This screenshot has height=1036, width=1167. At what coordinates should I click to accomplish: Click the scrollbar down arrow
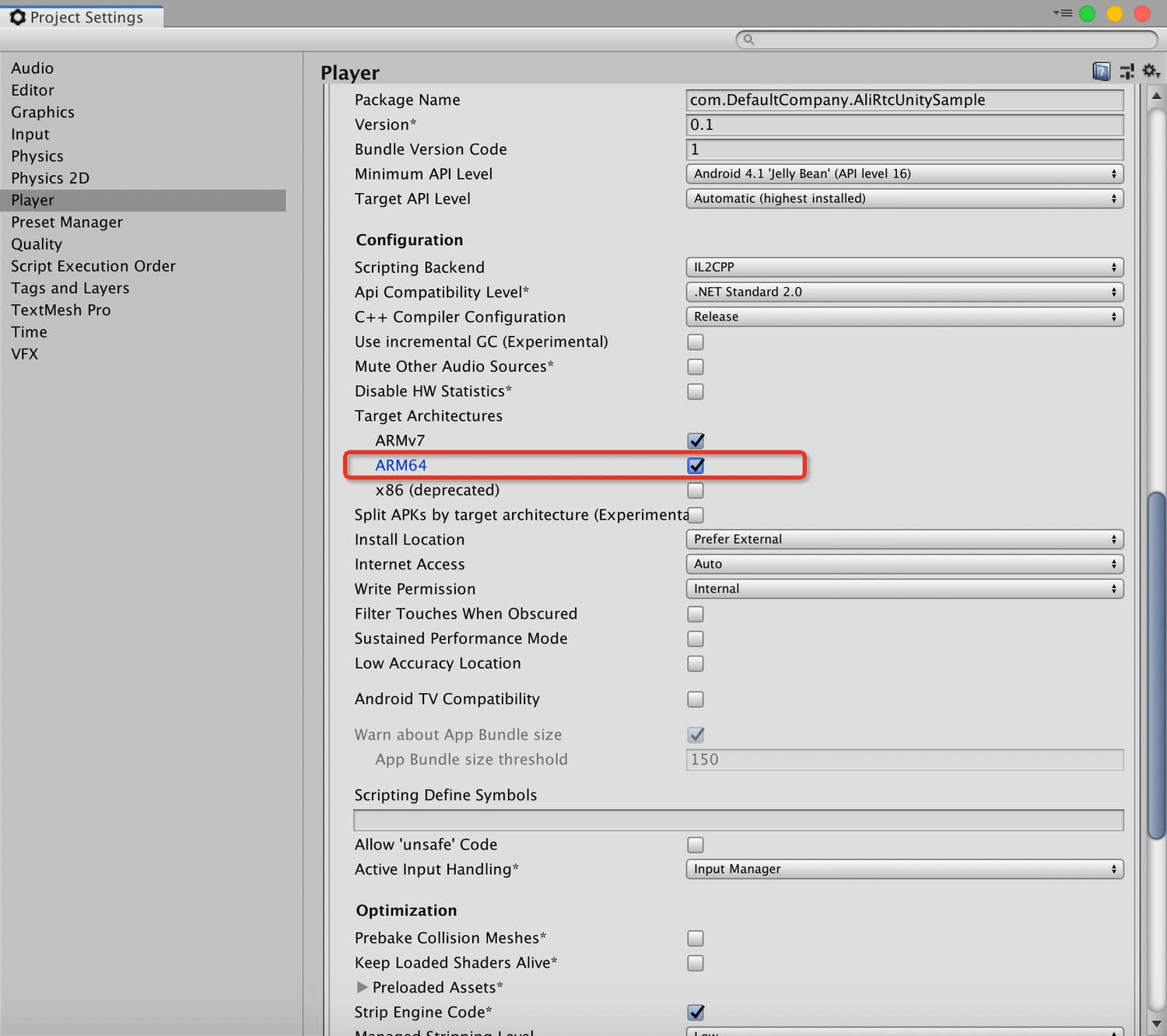(x=1157, y=1024)
